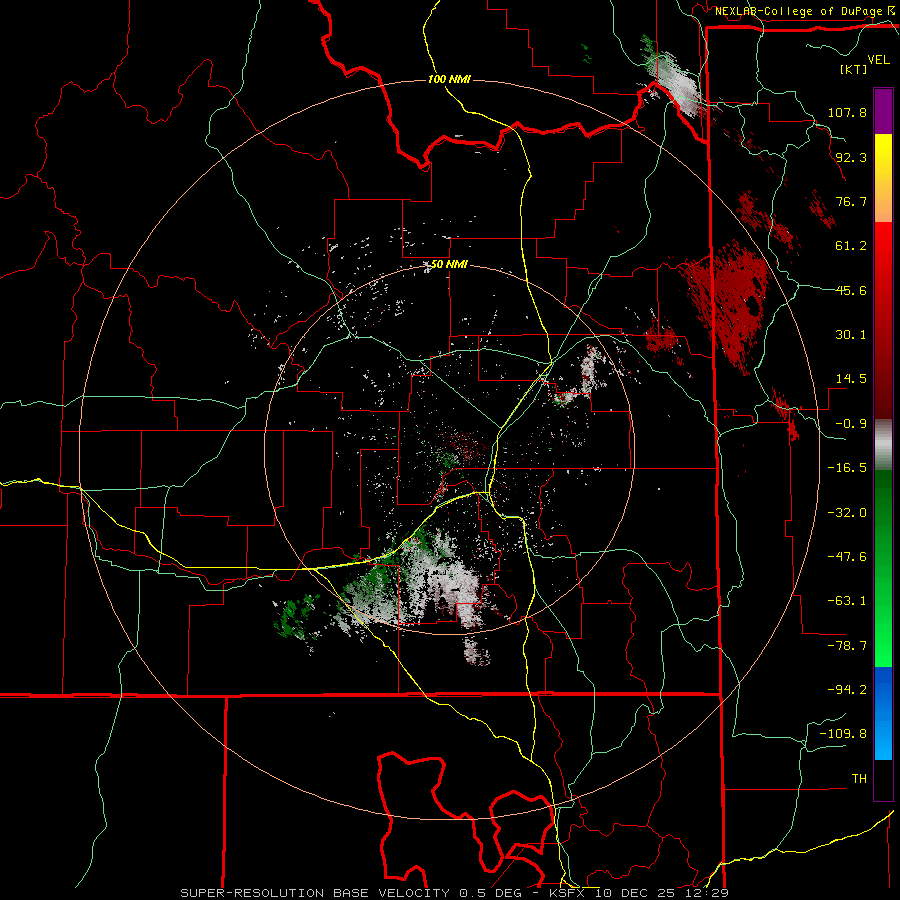Click the -63.1 value on the velocity scale
Viewport: 900px width, 900px height.
[847, 601]
